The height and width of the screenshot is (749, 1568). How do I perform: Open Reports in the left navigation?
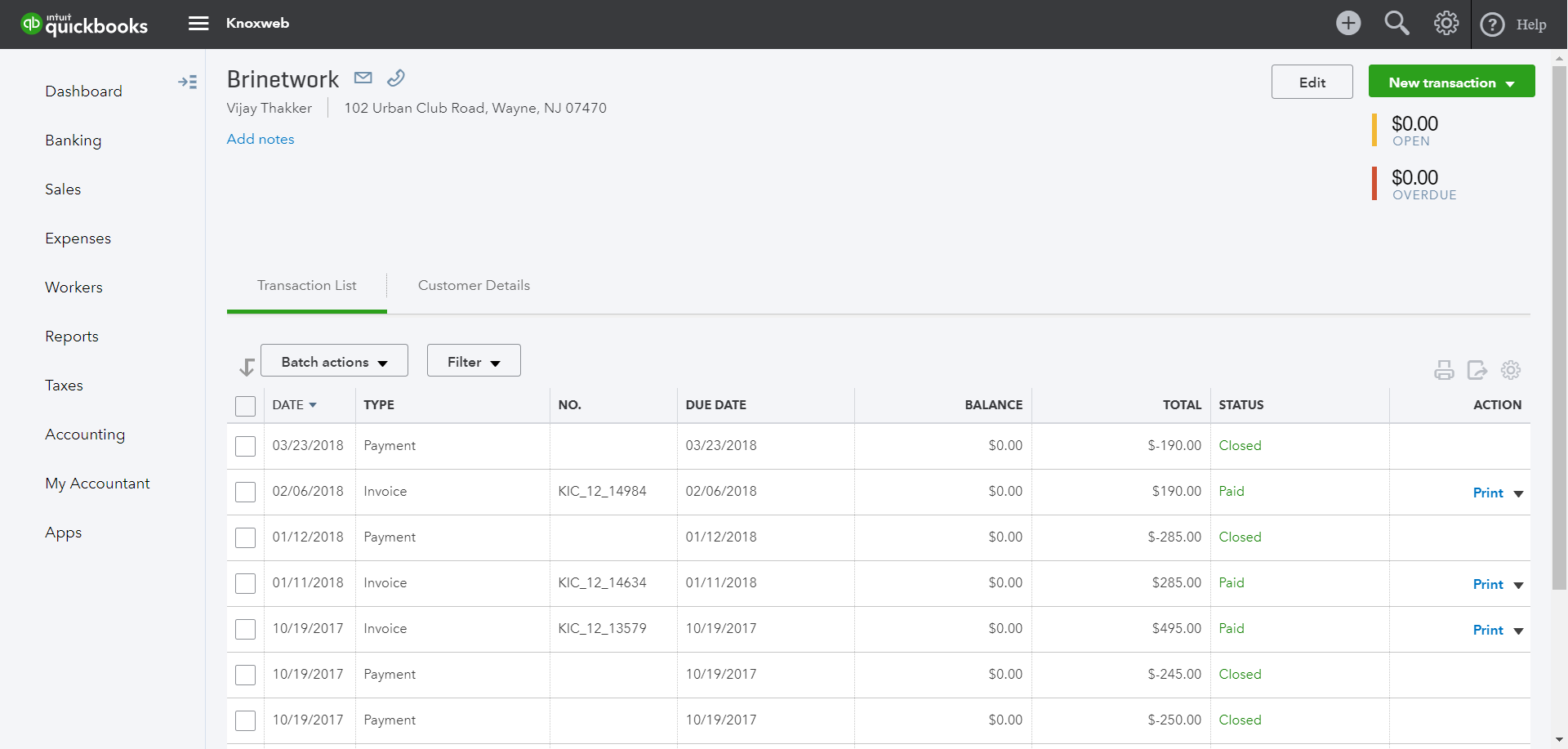point(72,337)
